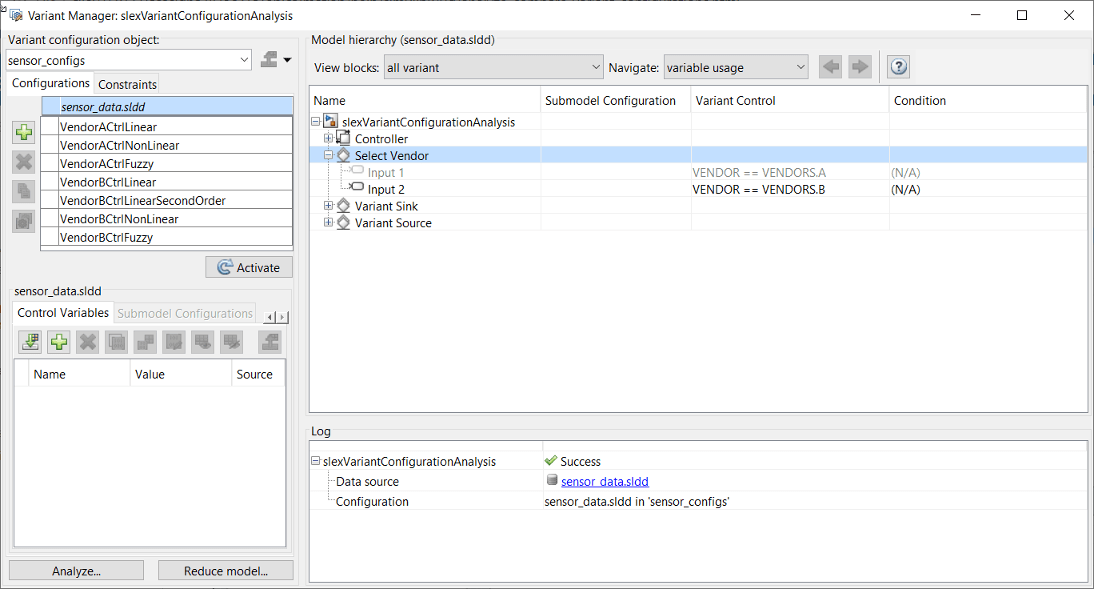Select the sensor_data.sldd configuration header row
Image resolution: width=1094 pixels, height=589 pixels.
pos(167,107)
